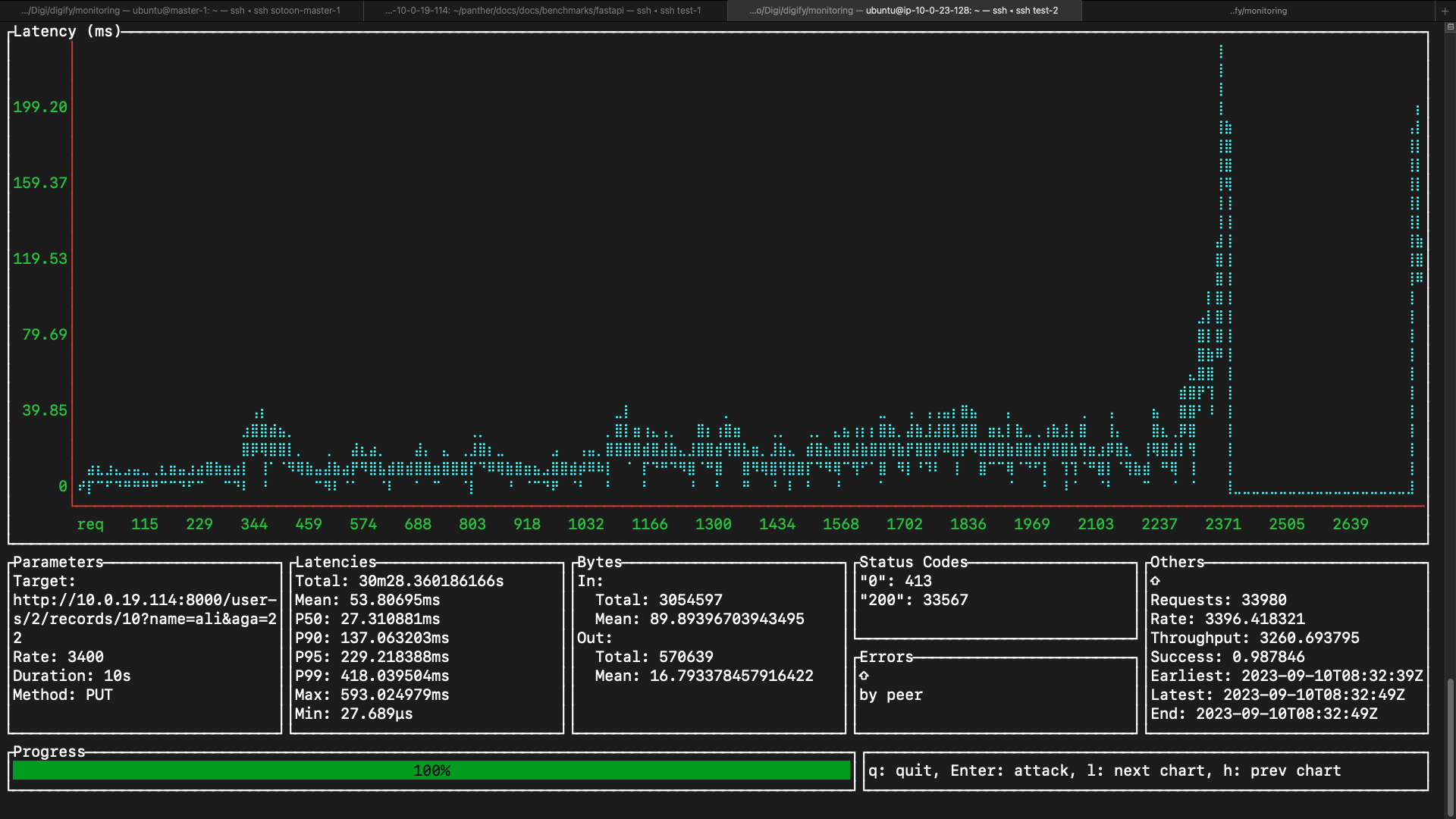This screenshot has height=819, width=1456.
Task: Open the ..fy/monitoring tab
Action: point(1258,11)
